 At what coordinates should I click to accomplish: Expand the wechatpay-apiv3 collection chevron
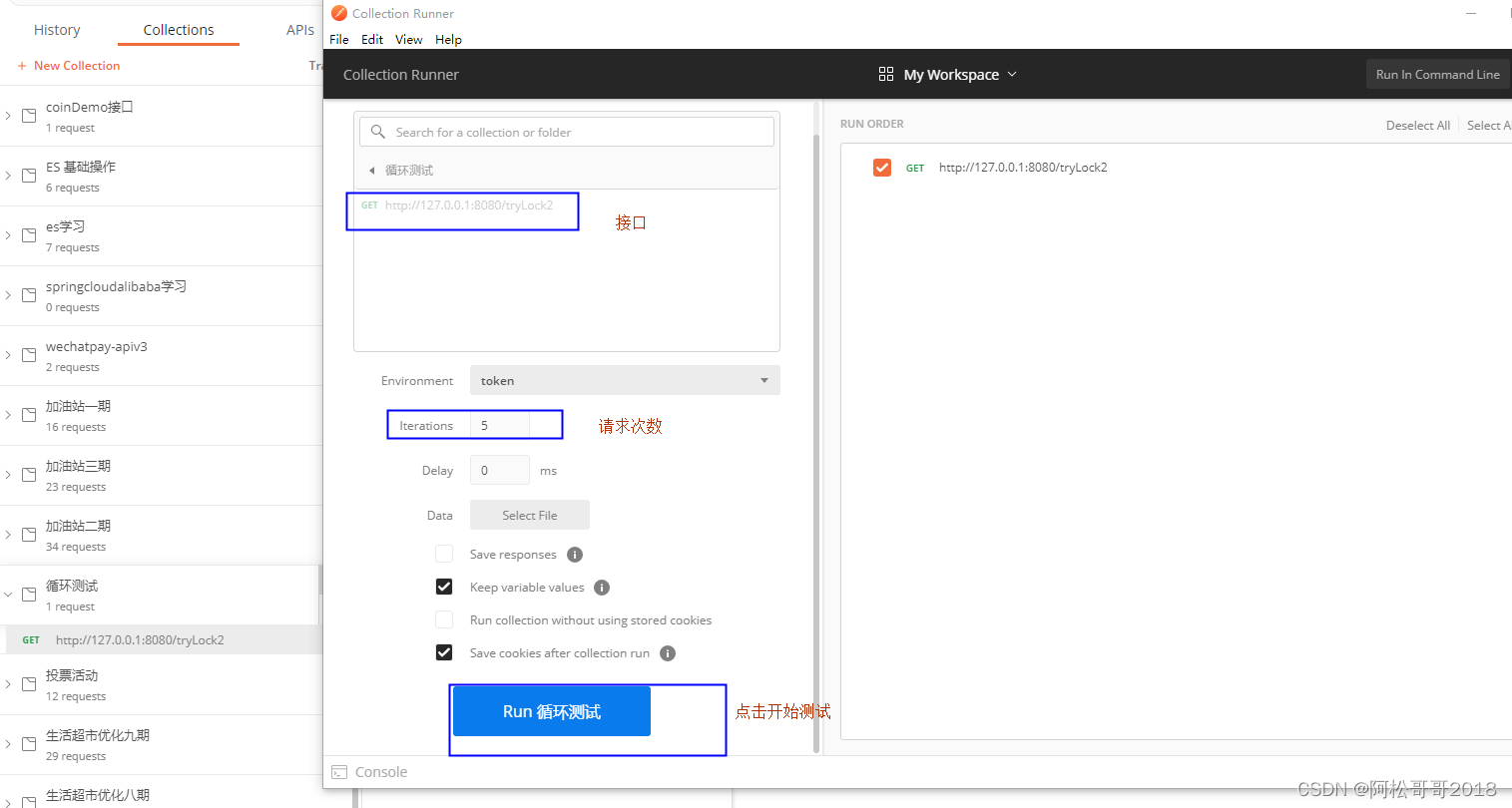coord(8,355)
